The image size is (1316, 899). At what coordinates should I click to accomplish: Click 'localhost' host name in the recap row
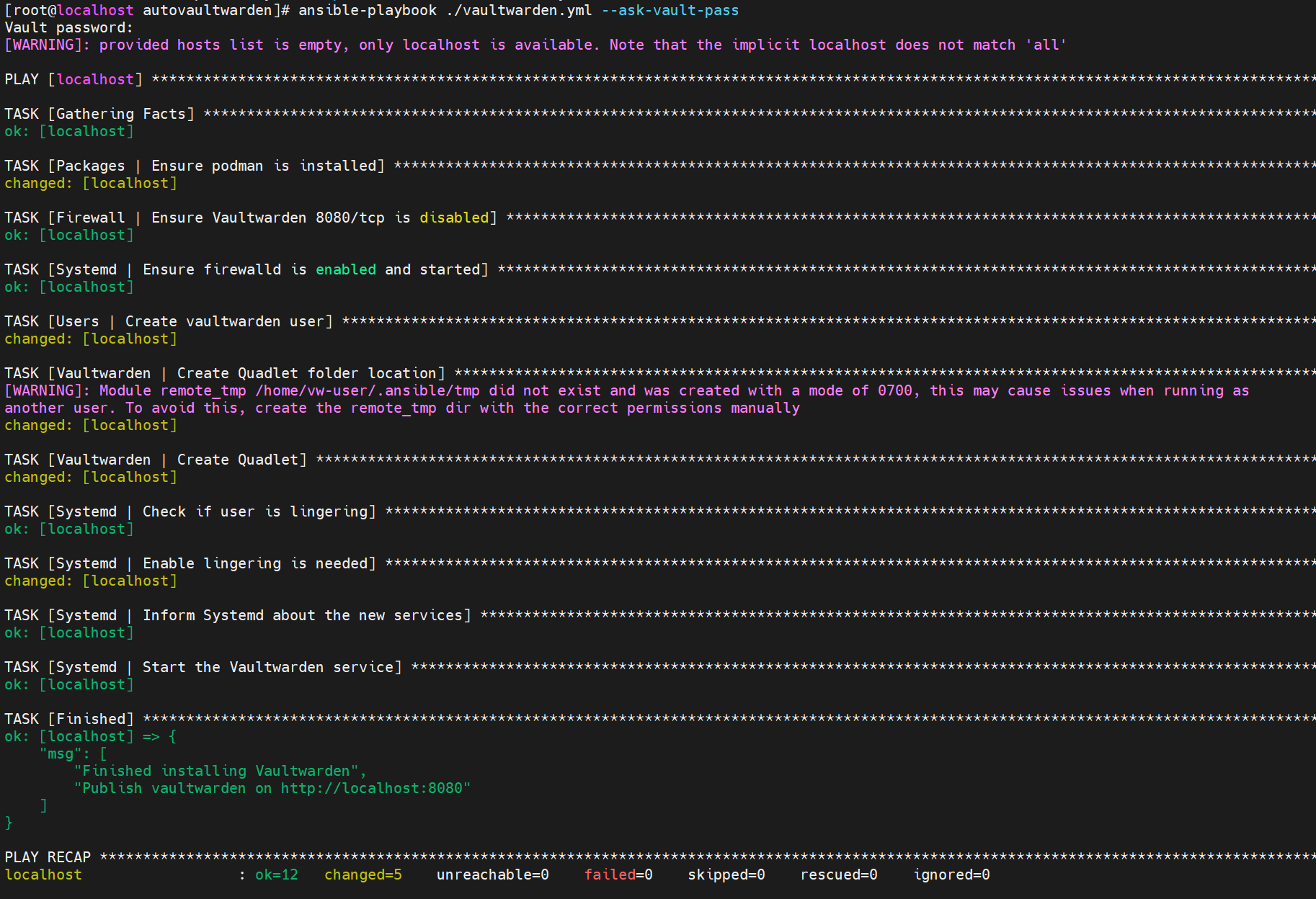tap(43, 875)
